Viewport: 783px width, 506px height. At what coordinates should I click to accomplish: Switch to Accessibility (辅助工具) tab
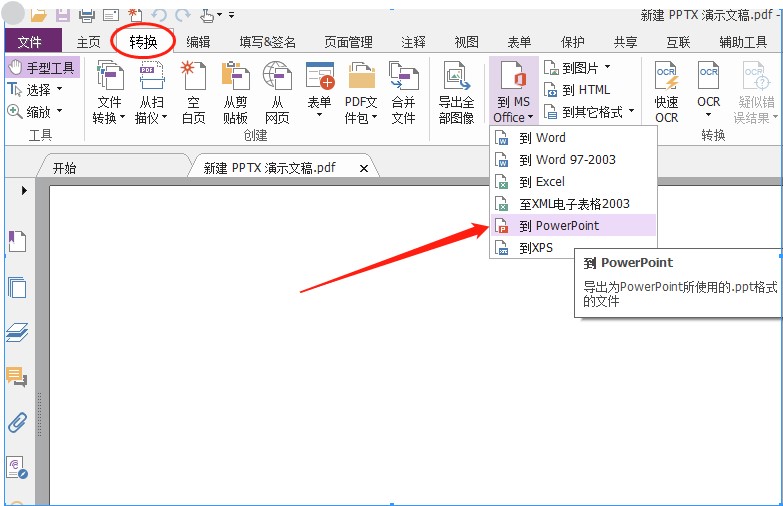[743, 42]
